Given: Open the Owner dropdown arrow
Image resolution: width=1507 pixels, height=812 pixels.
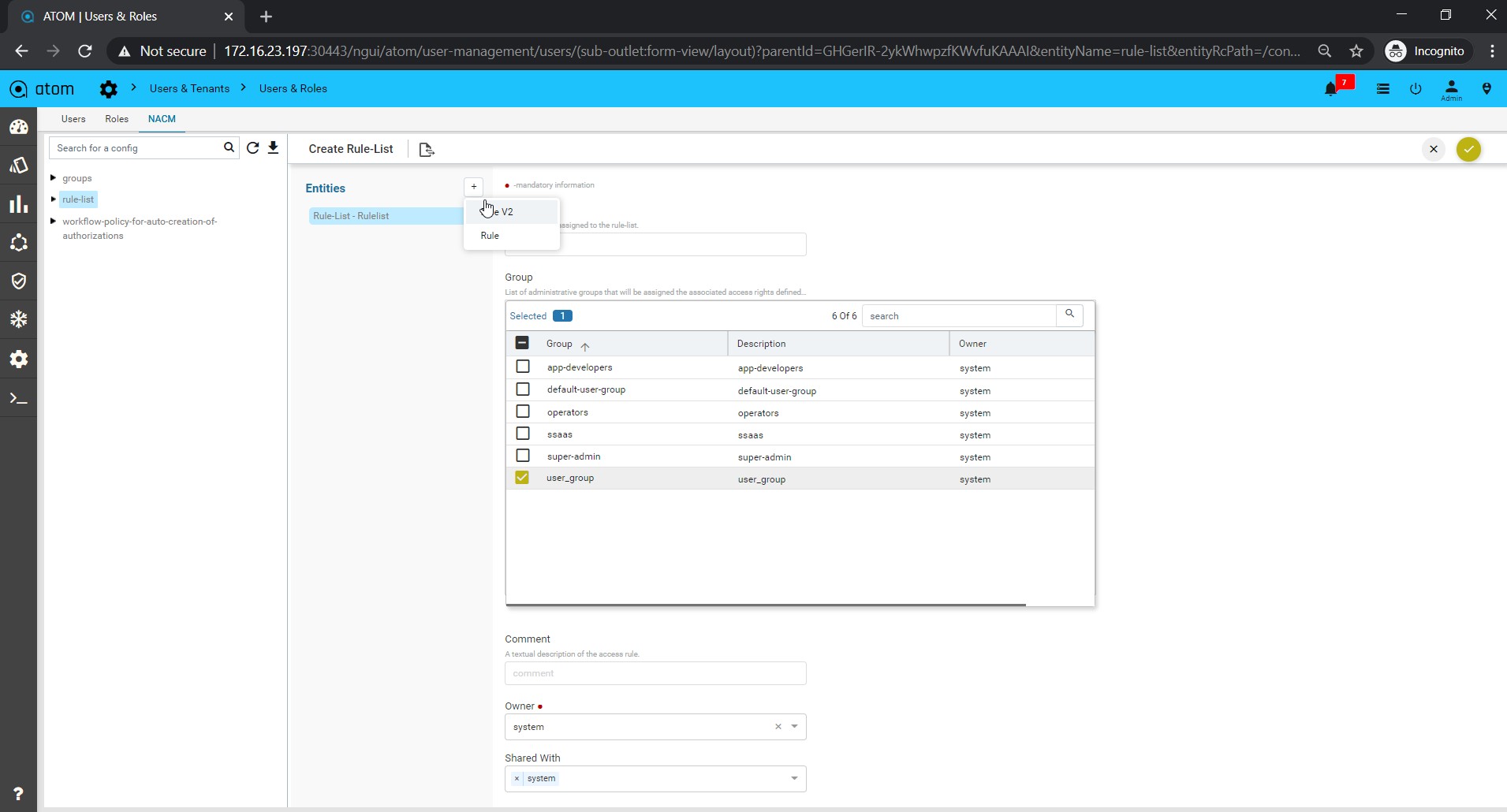Looking at the screenshot, I should [x=794, y=727].
